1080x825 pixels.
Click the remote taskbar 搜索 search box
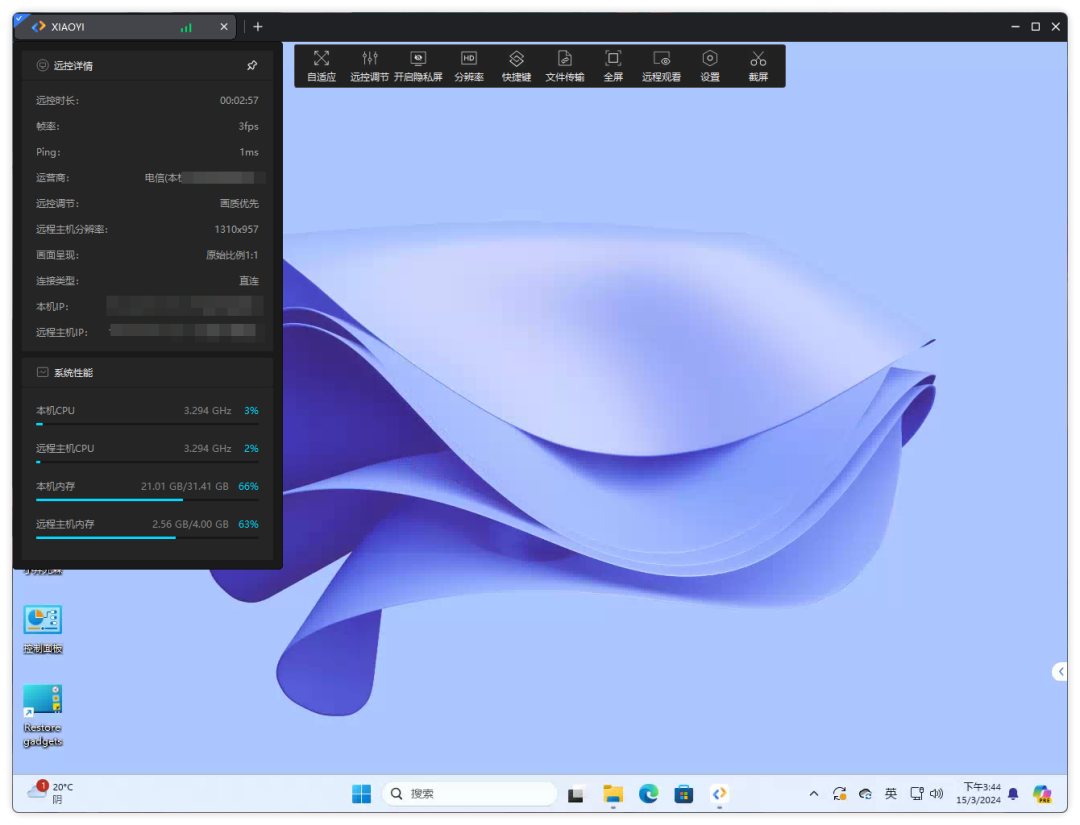coord(468,794)
